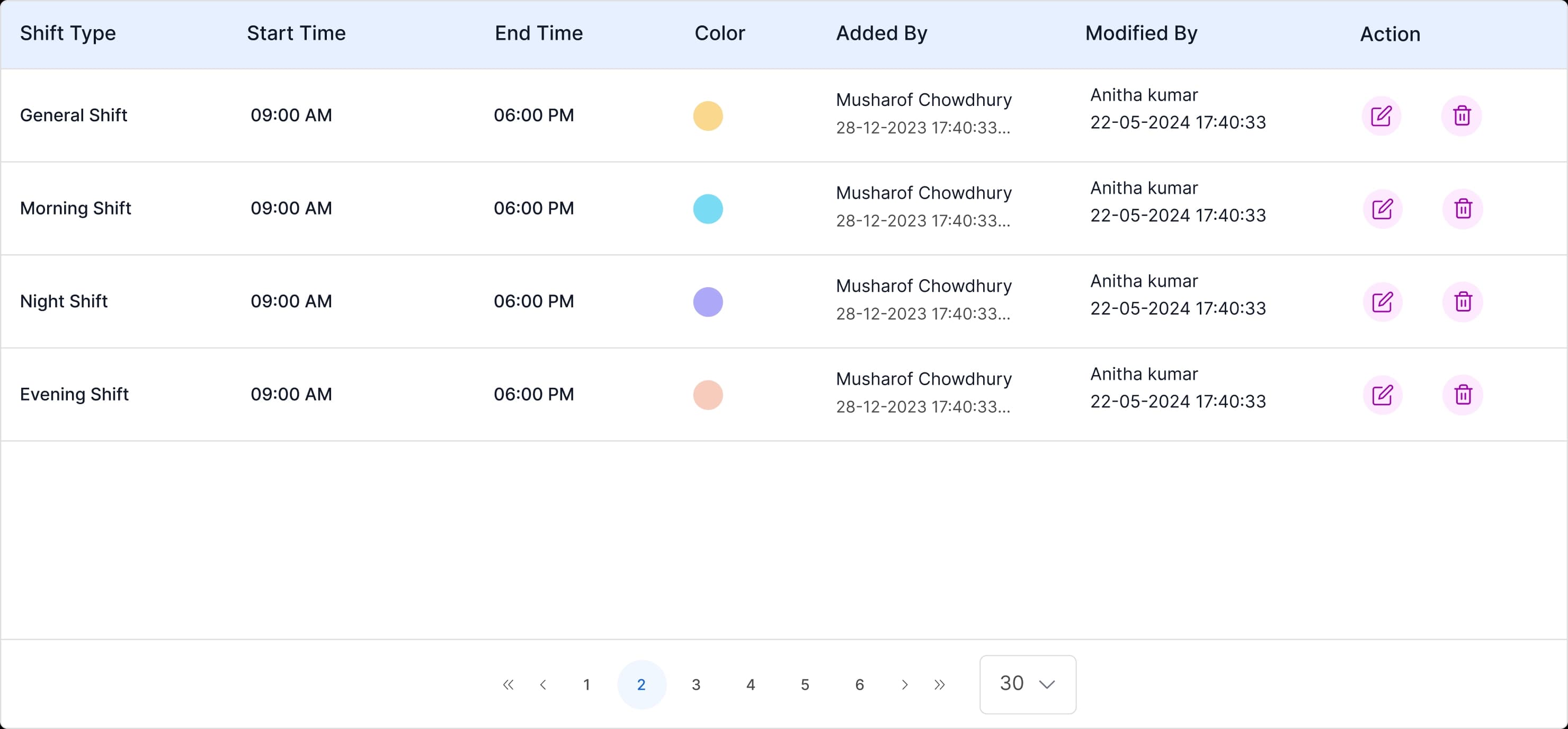Open the rows-per-page dropdown showing 30
1568x729 pixels.
click(1027, 684)
